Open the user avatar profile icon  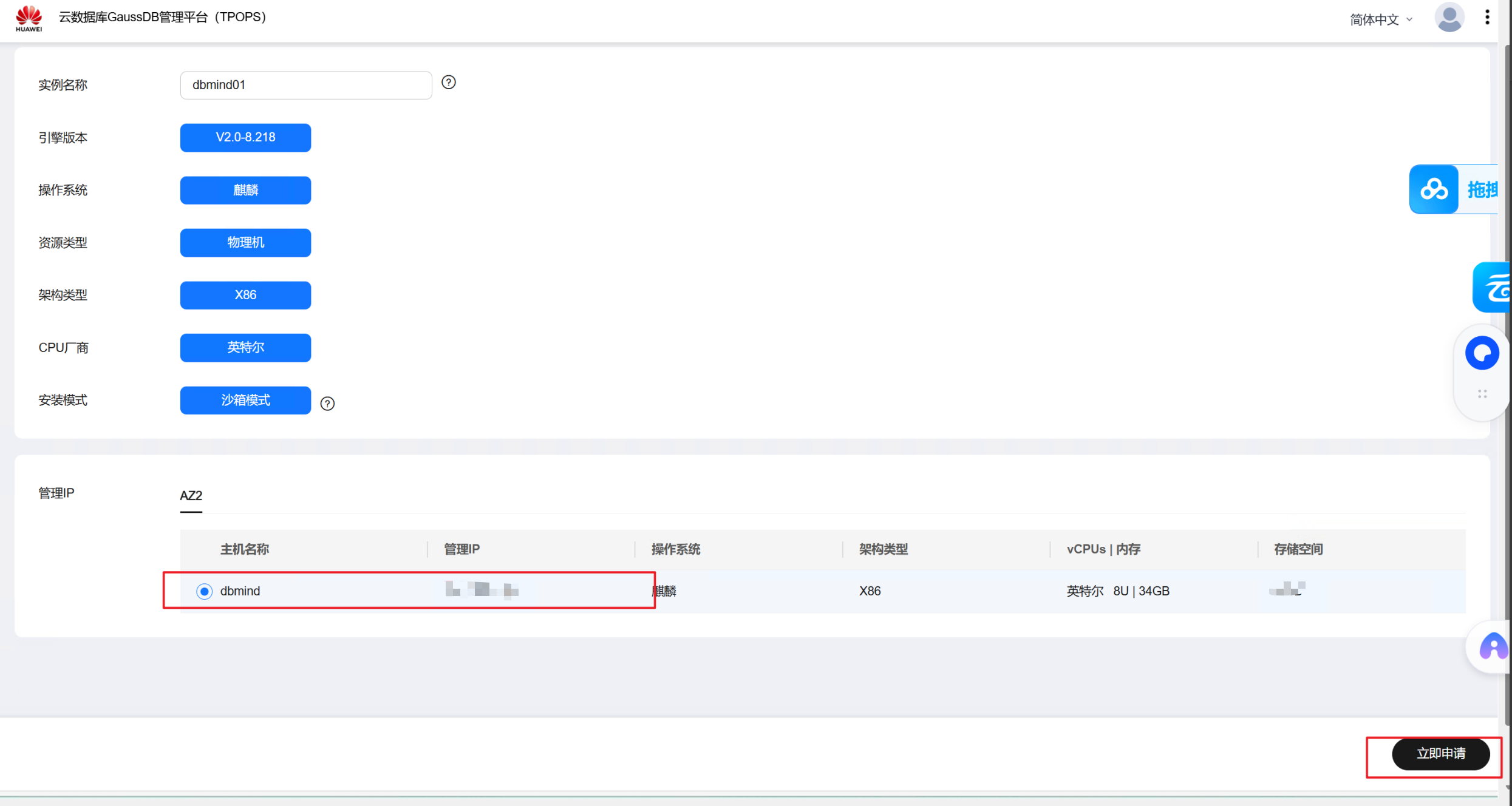click(x=1449, y=18)
